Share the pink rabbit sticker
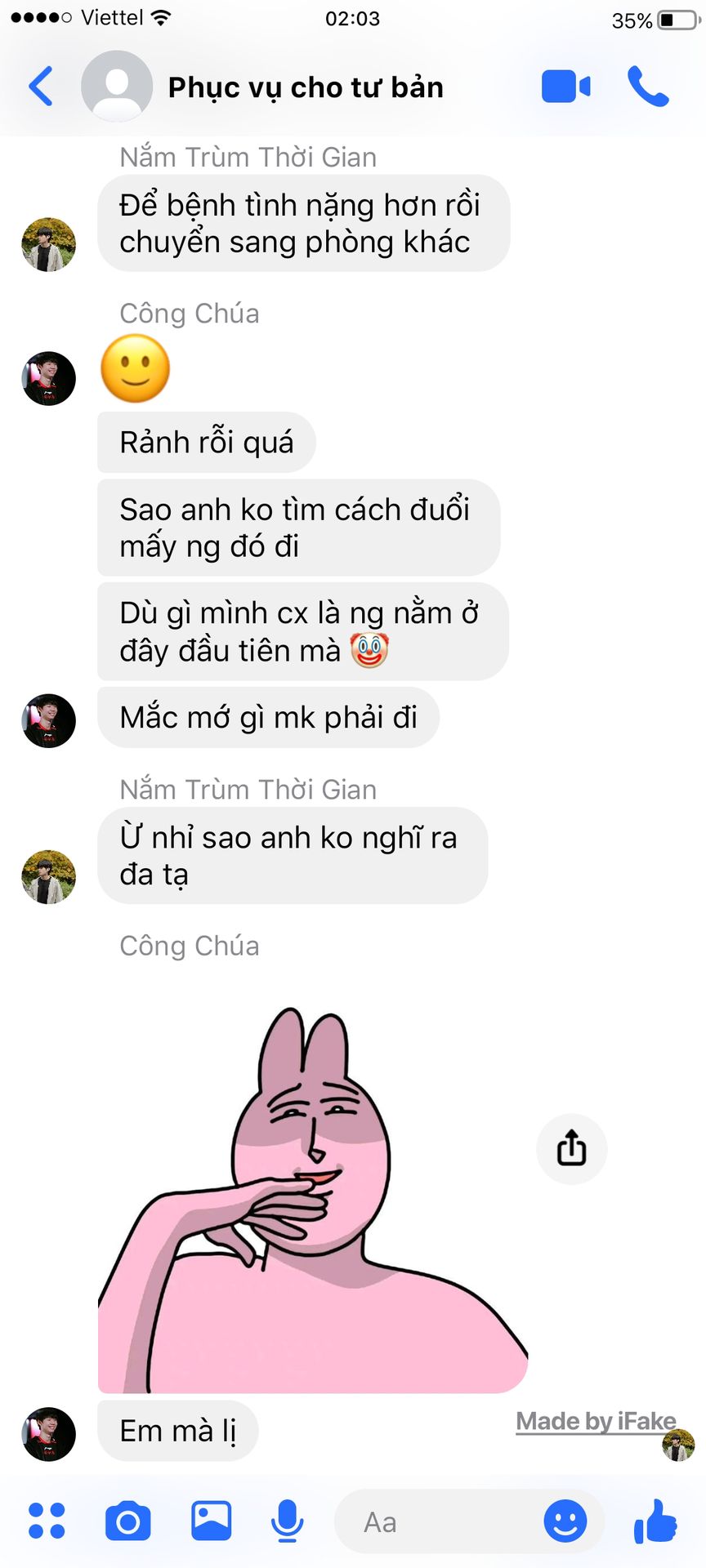The width and height of the screenshot is (706, 1568). [x=572, y=1148]
